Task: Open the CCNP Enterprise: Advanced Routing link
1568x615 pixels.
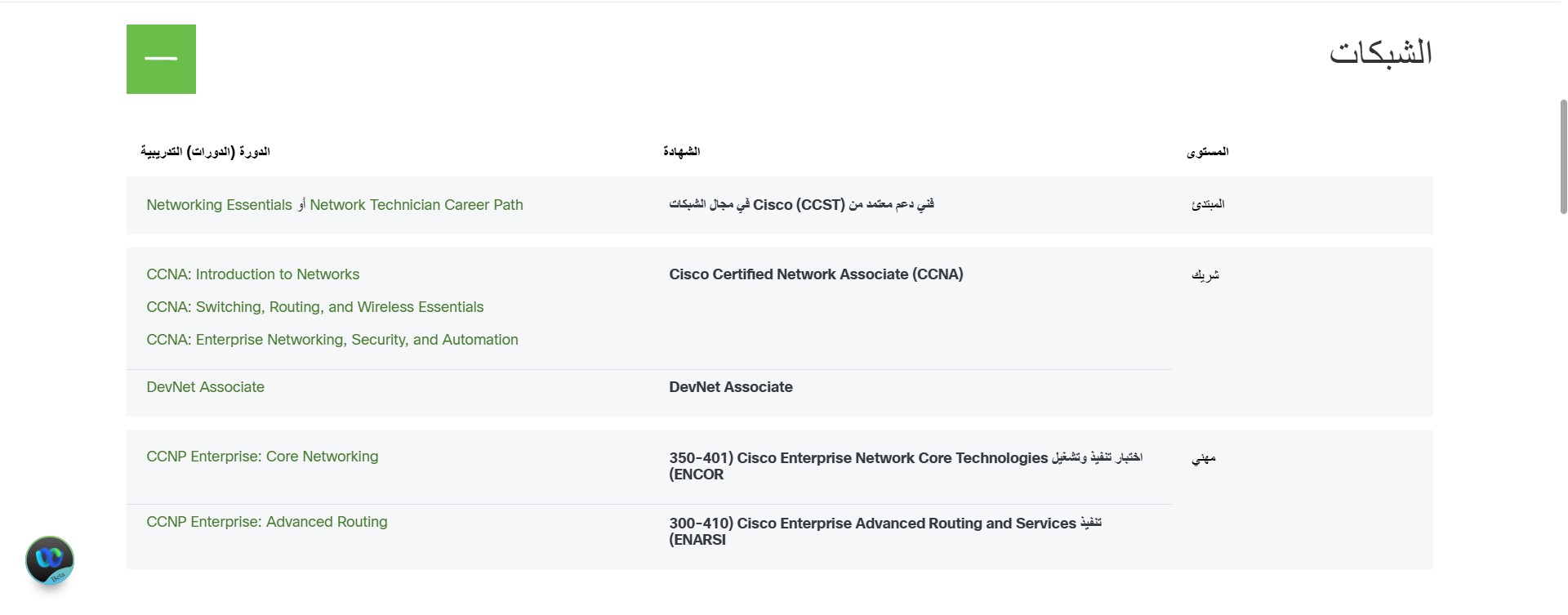Action: click(267, 522)
